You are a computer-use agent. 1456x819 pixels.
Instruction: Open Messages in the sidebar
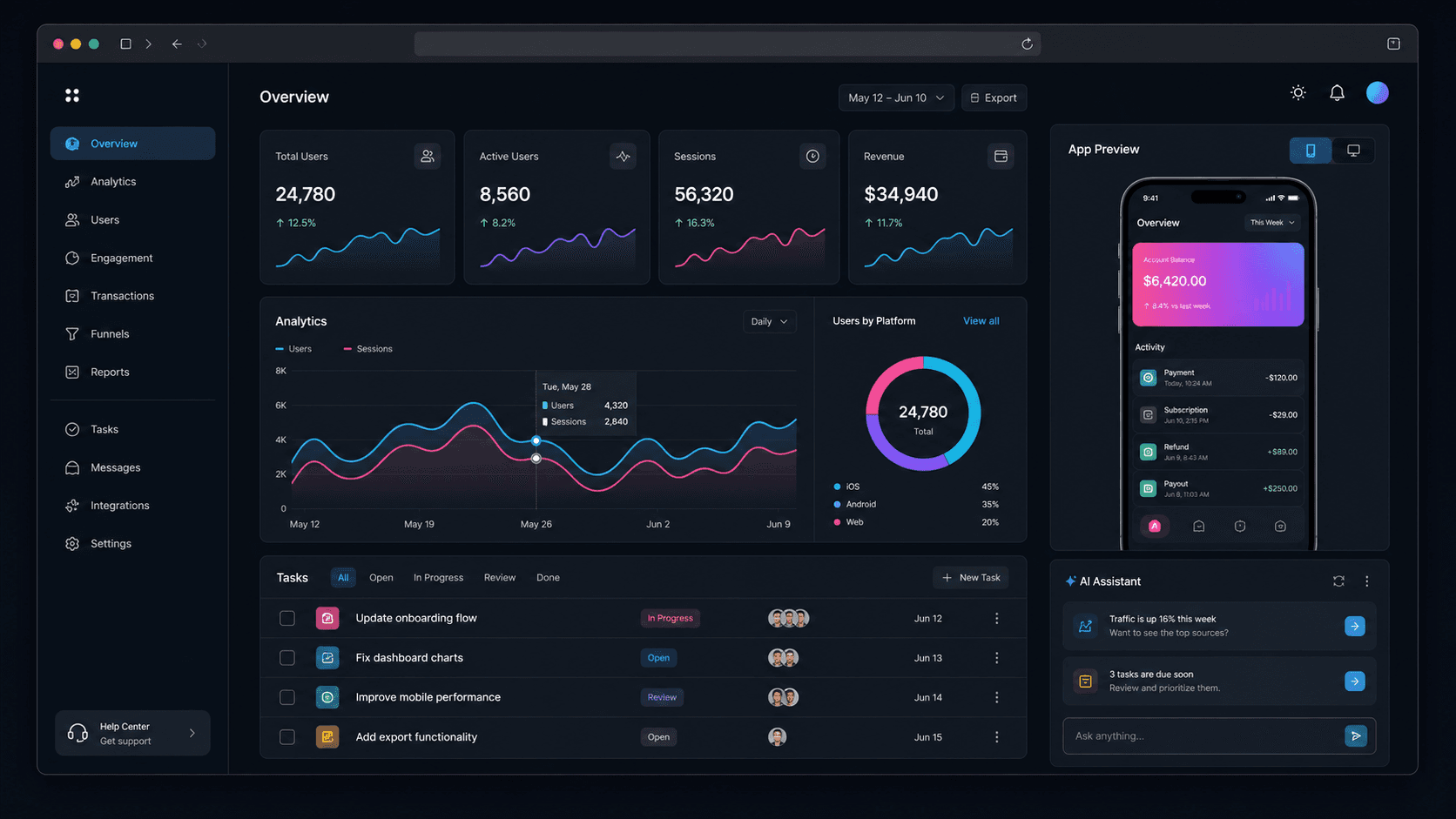click(132, 468)
